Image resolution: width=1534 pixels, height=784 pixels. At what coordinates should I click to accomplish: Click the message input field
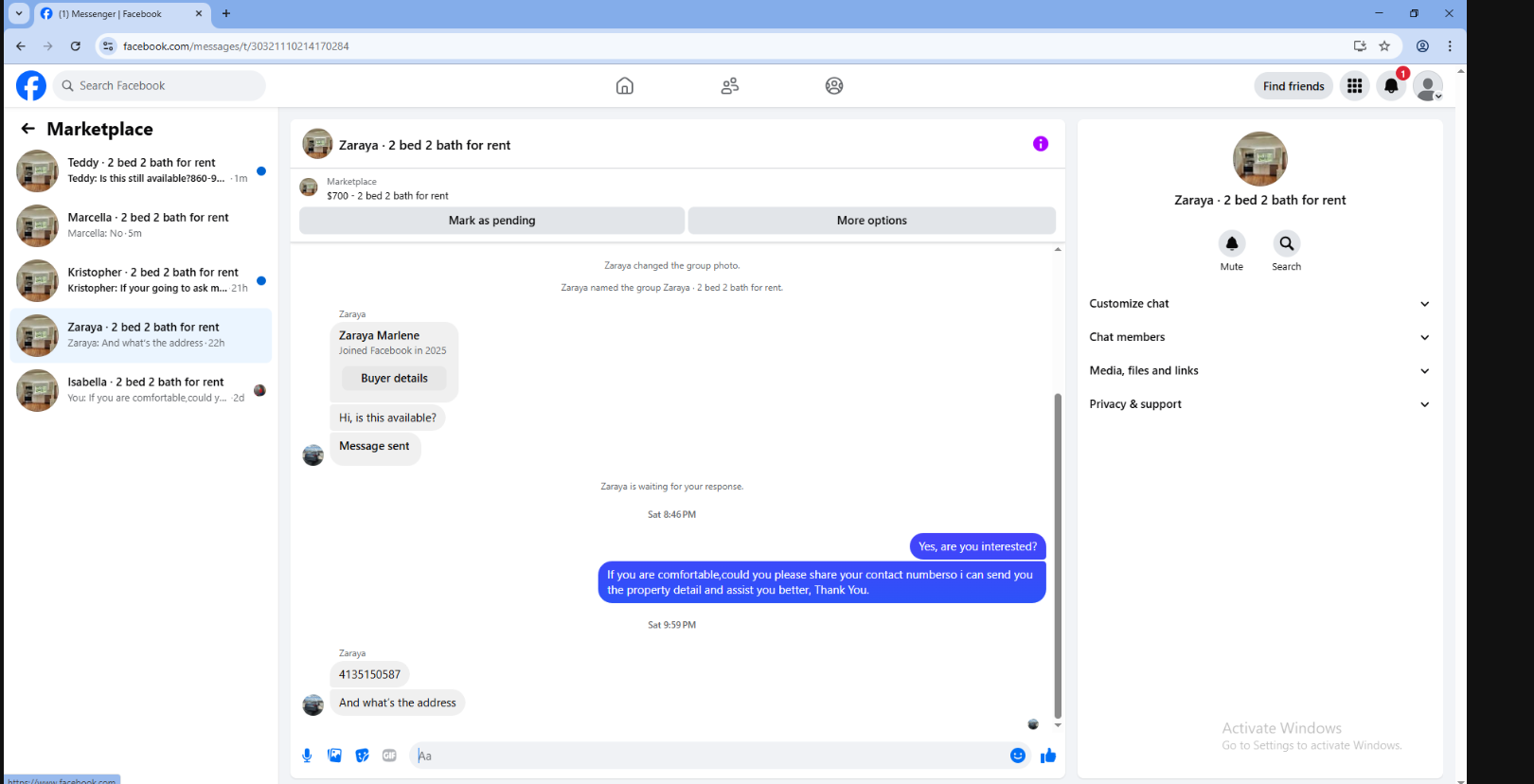pyautogui.click(x=707, y=756)
